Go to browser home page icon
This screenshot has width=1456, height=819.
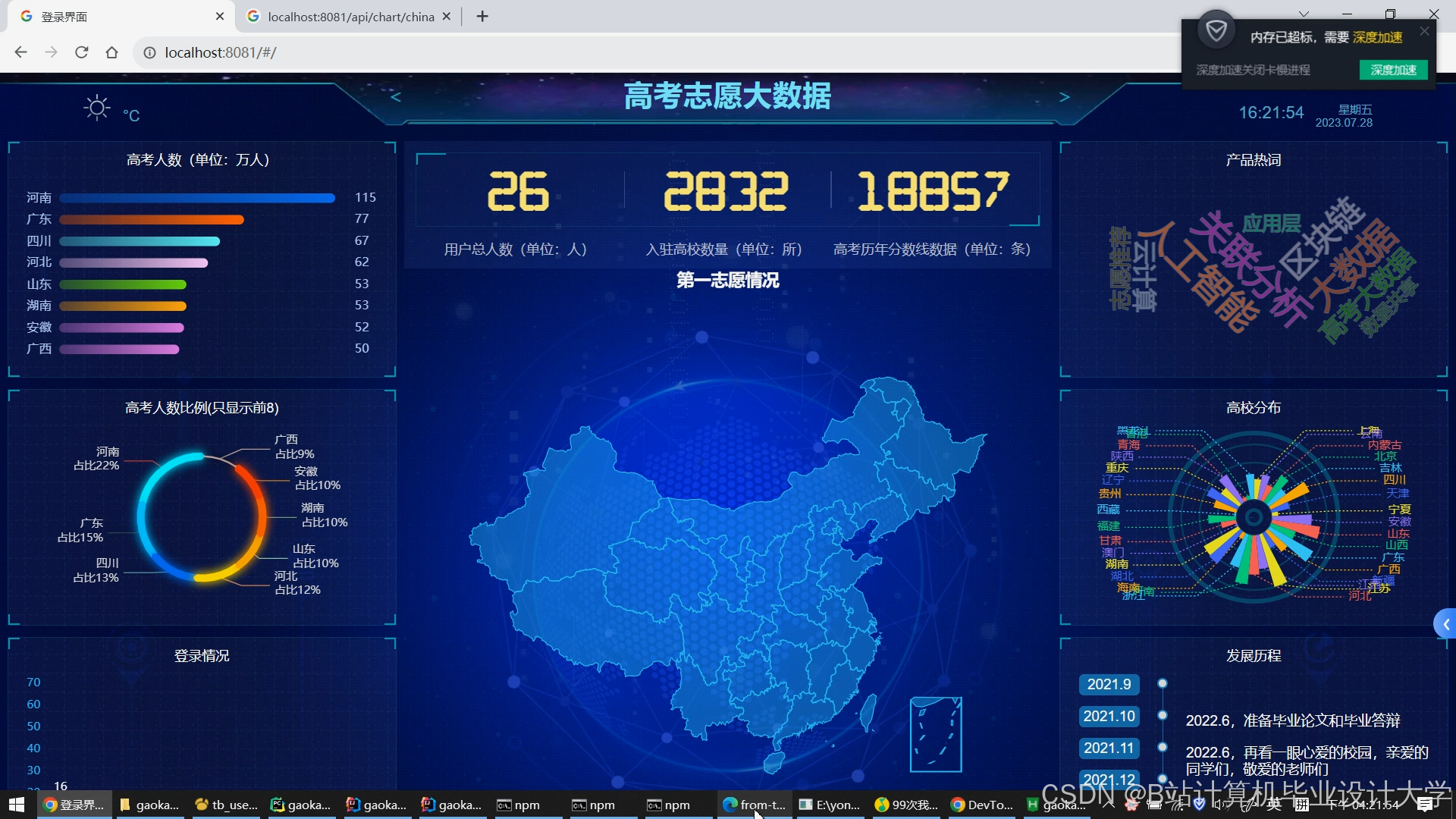click(x=112, y=52)
